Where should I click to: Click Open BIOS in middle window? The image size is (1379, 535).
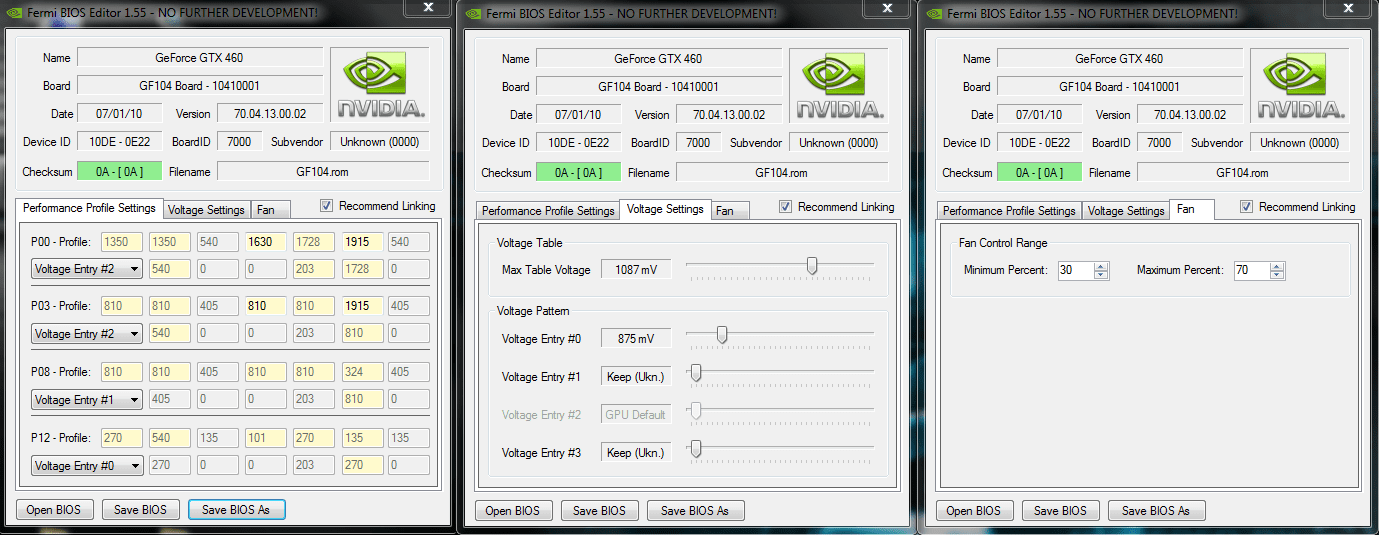[513, 511]
